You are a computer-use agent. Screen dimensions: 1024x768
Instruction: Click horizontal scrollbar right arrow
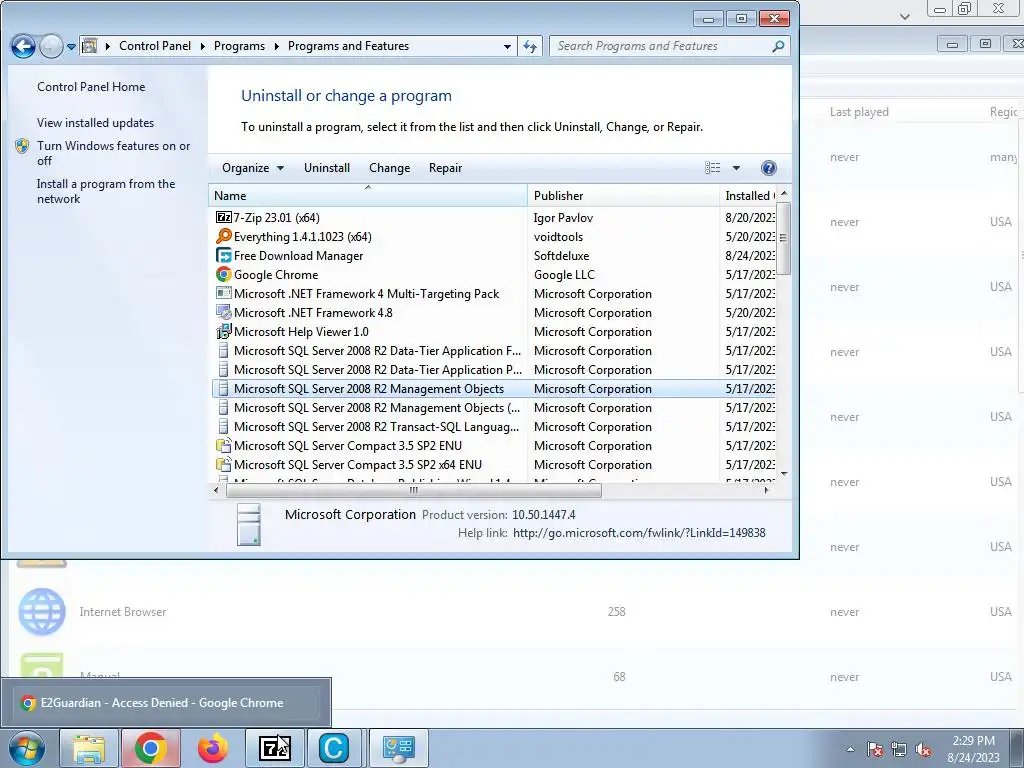[767, 490]
